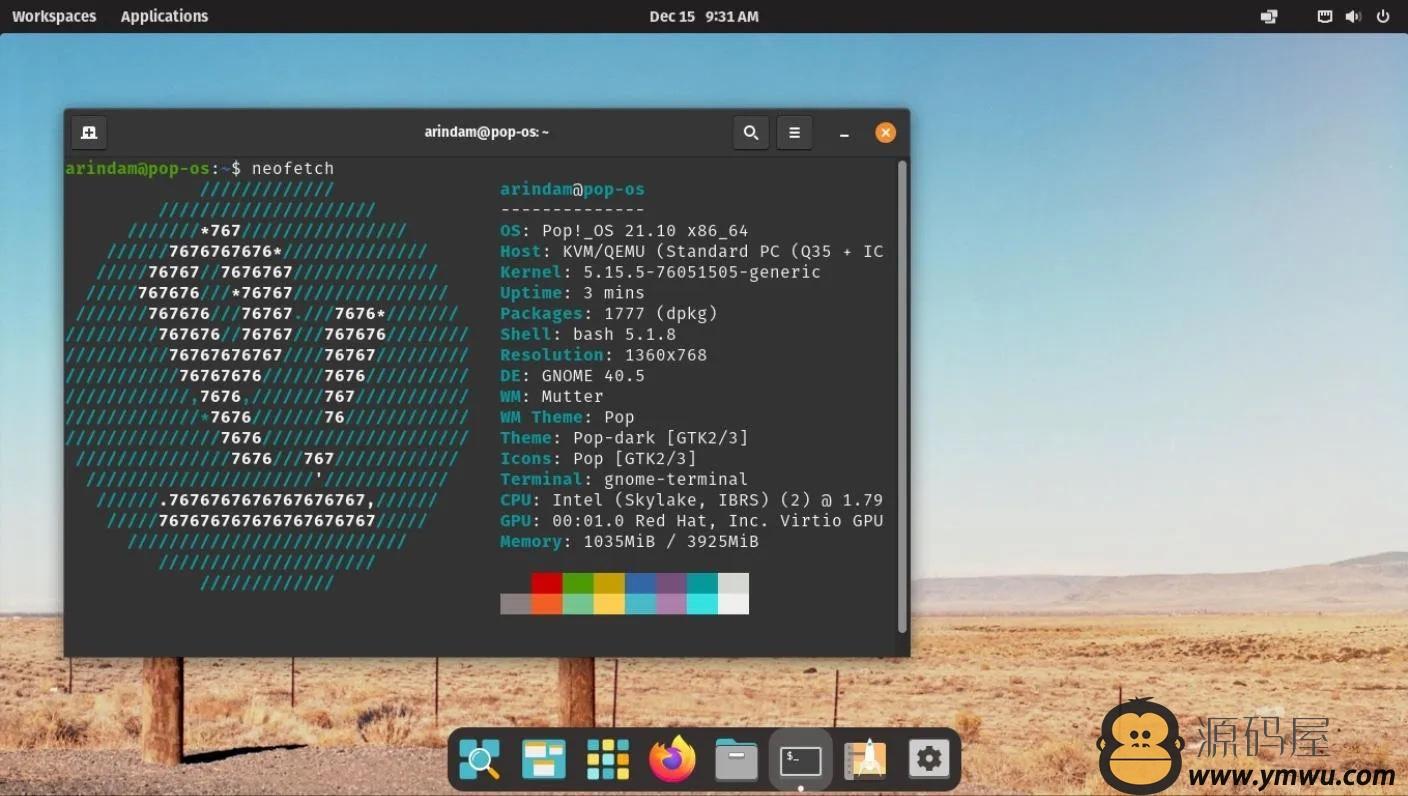Click the 'Host: KVM/QEMU' line

click(692, 251)
